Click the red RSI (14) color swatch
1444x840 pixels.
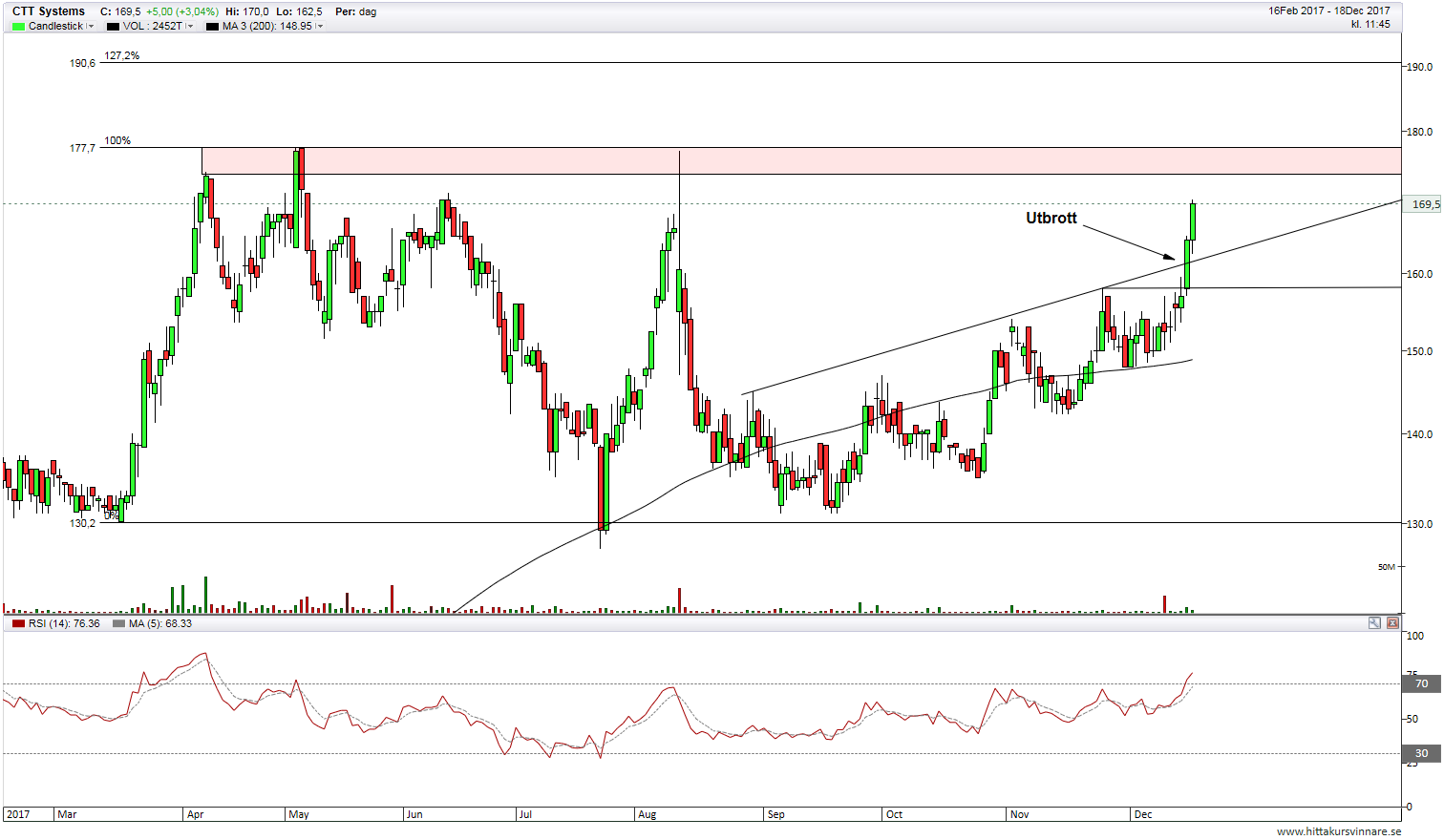click(x=18, y=623)
